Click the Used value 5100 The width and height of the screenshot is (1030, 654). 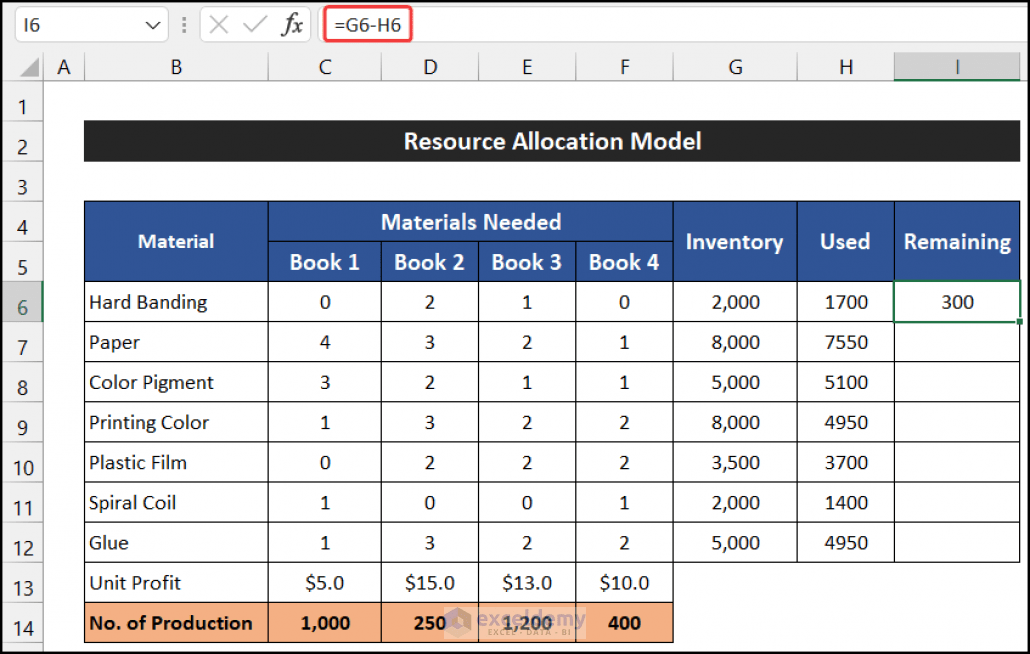pos(845,382)
